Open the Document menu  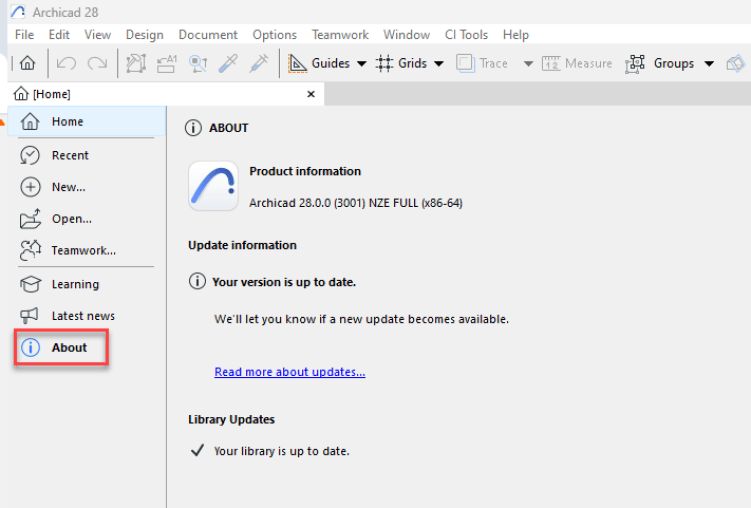click(x=208, y=35)
